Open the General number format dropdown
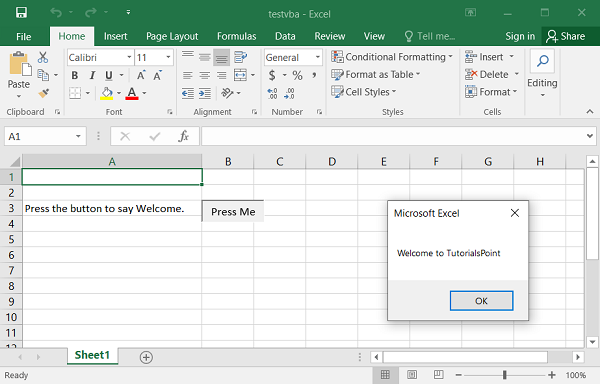This screenshot has width=600, height=384. click(x=318, y=57)
